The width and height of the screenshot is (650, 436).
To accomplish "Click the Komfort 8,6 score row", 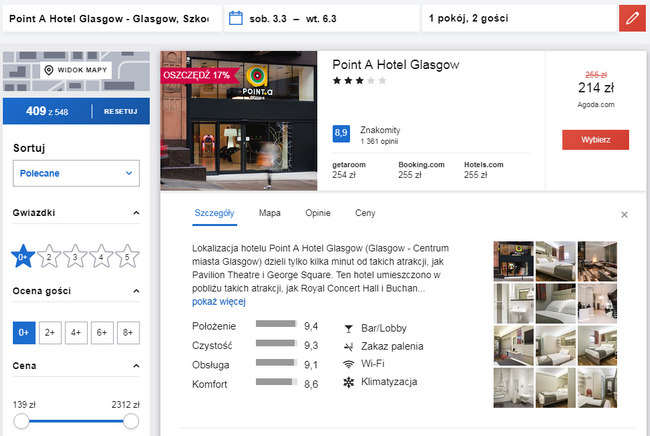I will tap(255, 384).
